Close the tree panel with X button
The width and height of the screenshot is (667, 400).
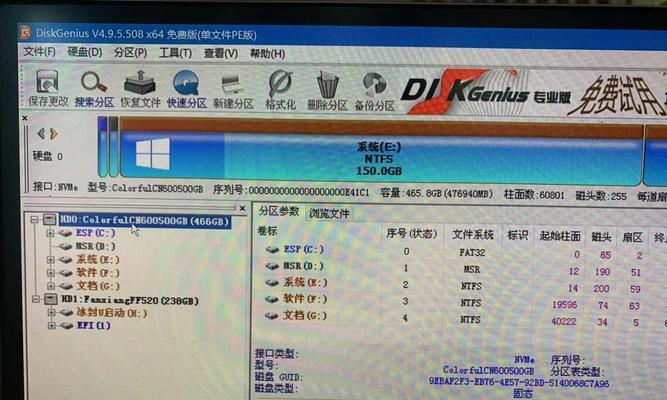(x=242, y=208)
